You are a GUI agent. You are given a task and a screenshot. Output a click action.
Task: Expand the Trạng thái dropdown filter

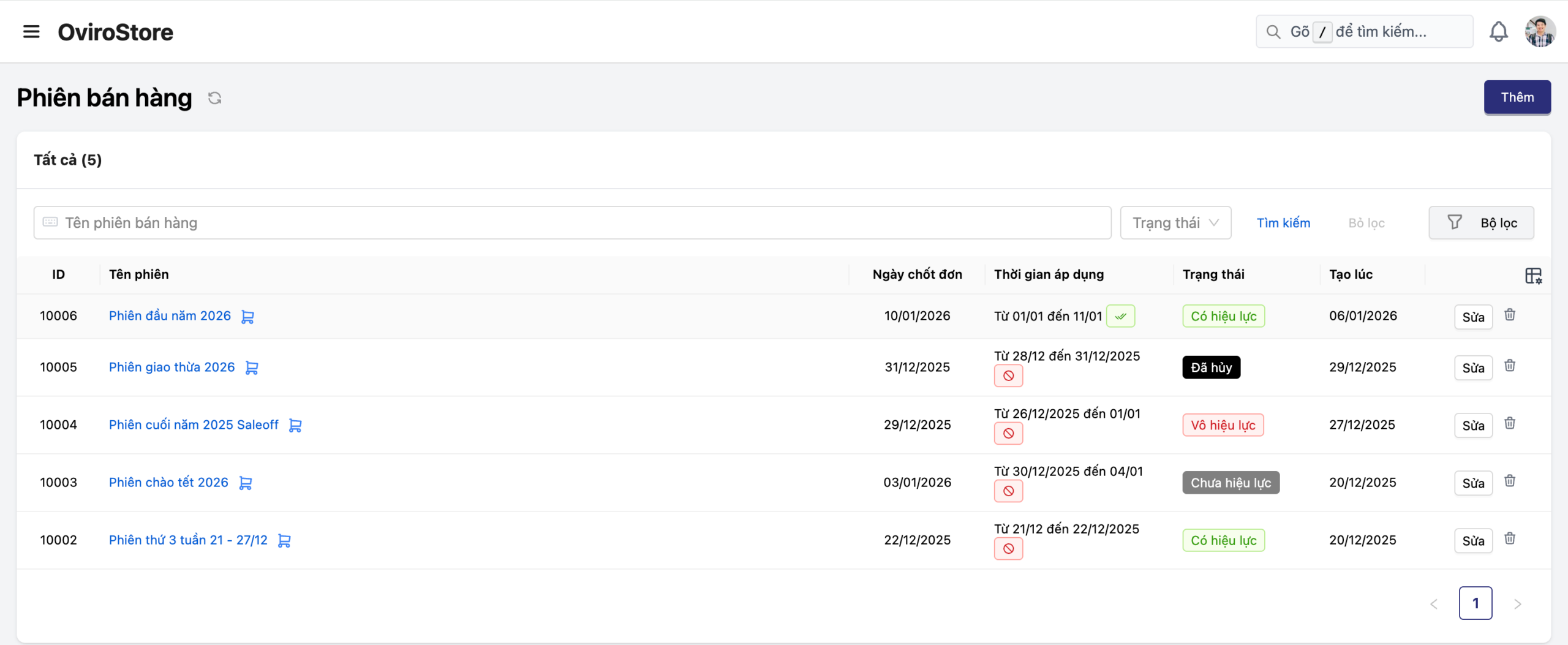pyautogui.click(x=1175, y=223)
